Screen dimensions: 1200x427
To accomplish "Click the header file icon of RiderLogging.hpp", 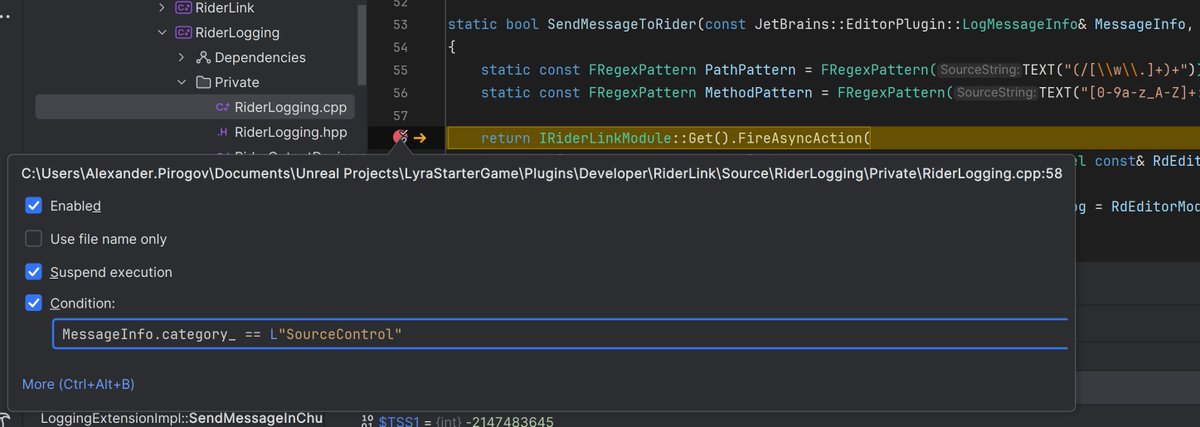I will (222, 132).
